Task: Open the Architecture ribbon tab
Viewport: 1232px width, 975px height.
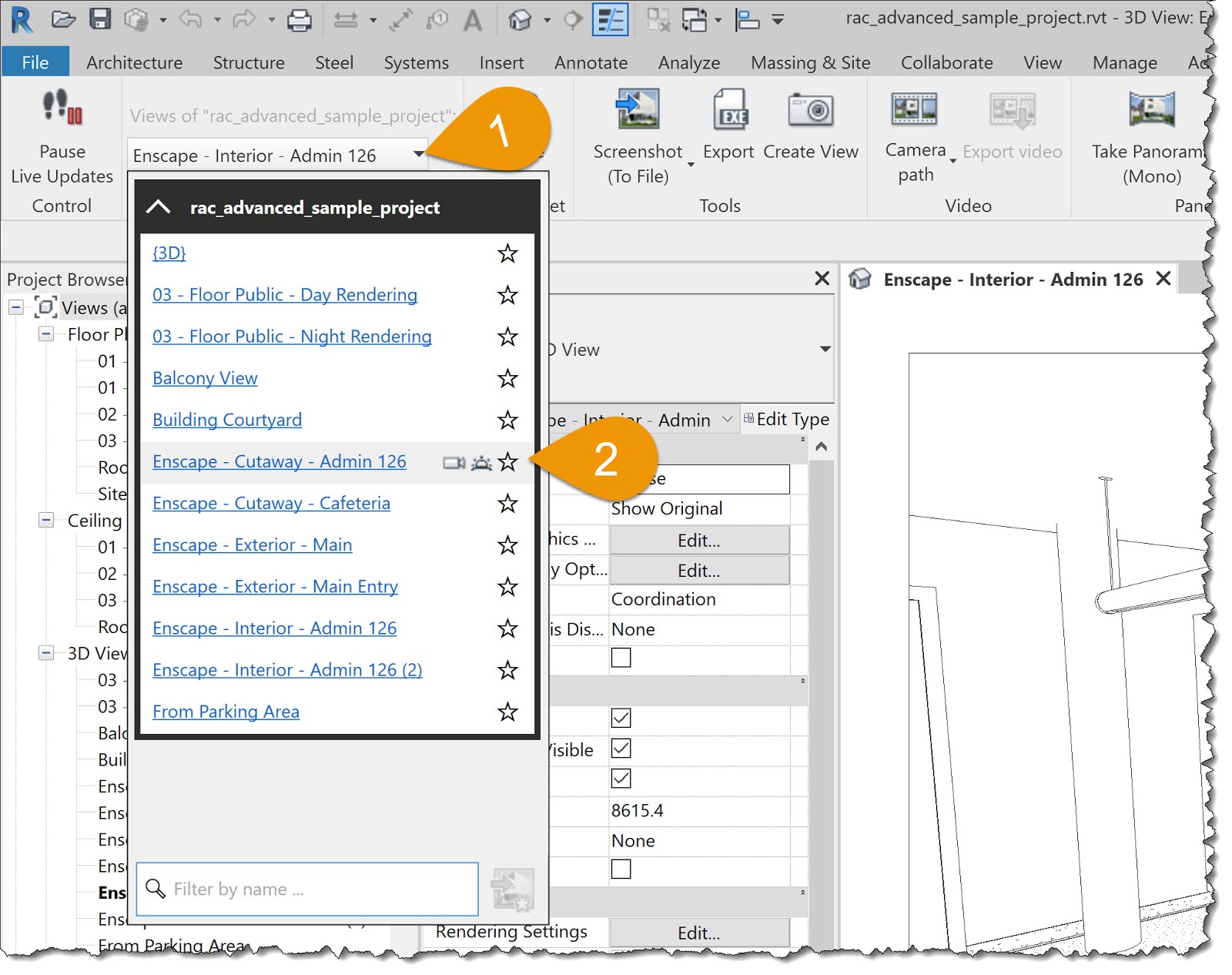Action: (134, 62)
